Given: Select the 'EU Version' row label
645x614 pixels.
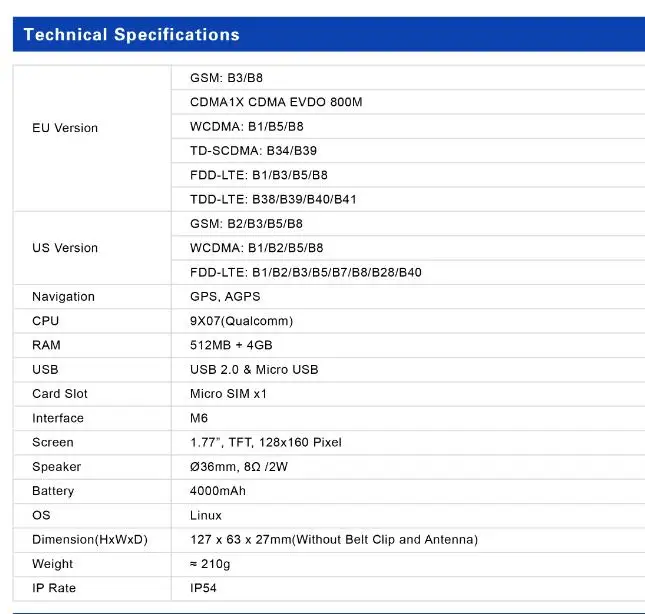Looking at the screenshot, I should tap(65, 128).
